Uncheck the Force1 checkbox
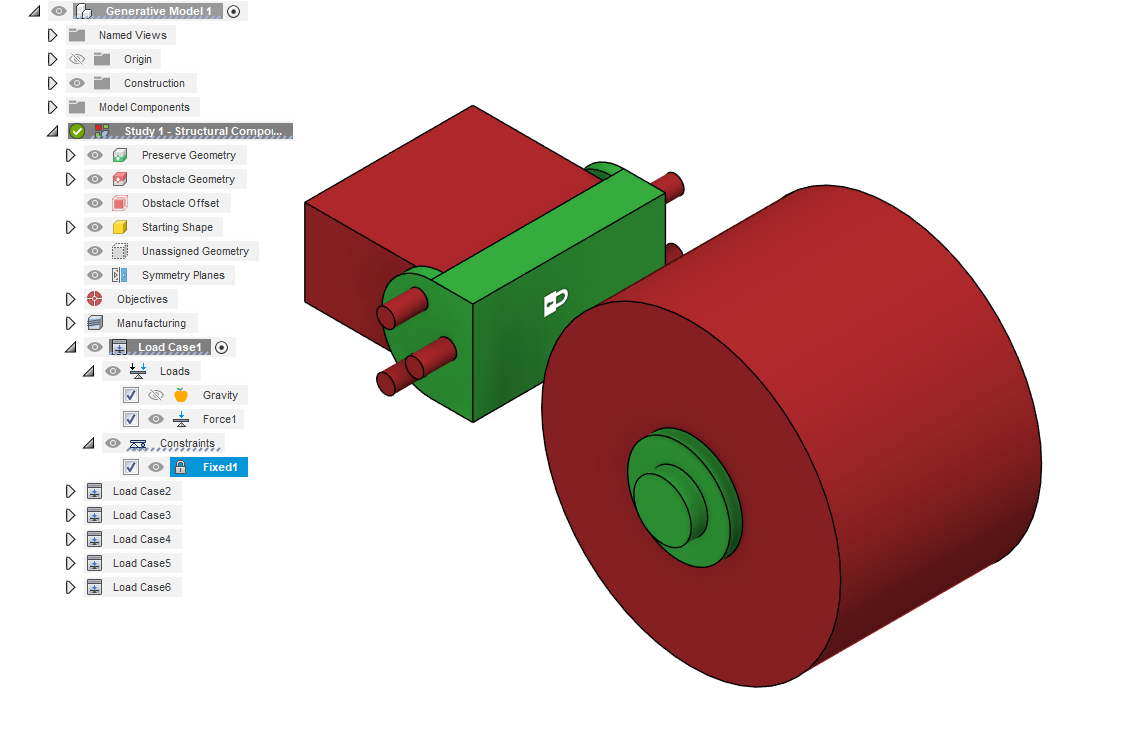1136x739 pixels. click(131, 419)
